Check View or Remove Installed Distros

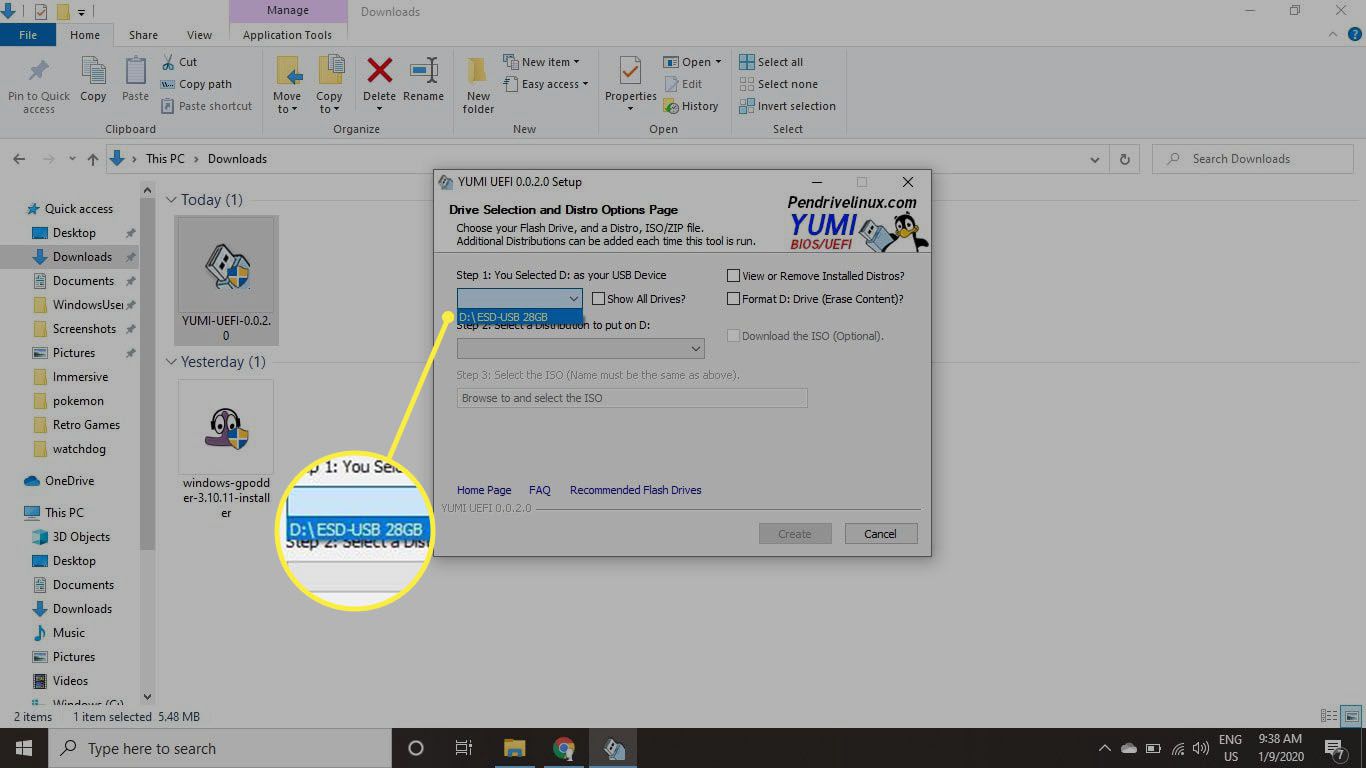coord(734,276)
